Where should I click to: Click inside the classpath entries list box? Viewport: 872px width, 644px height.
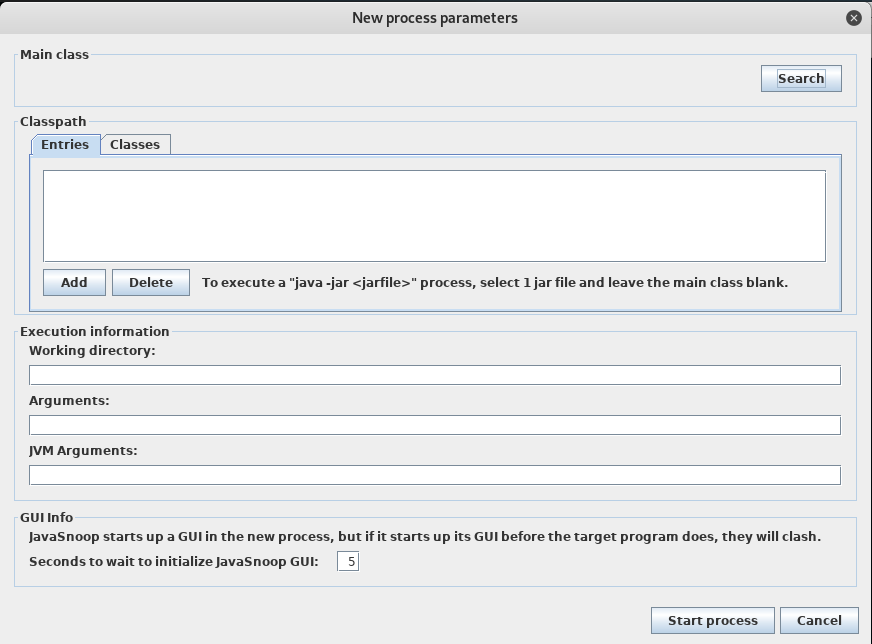434,216
